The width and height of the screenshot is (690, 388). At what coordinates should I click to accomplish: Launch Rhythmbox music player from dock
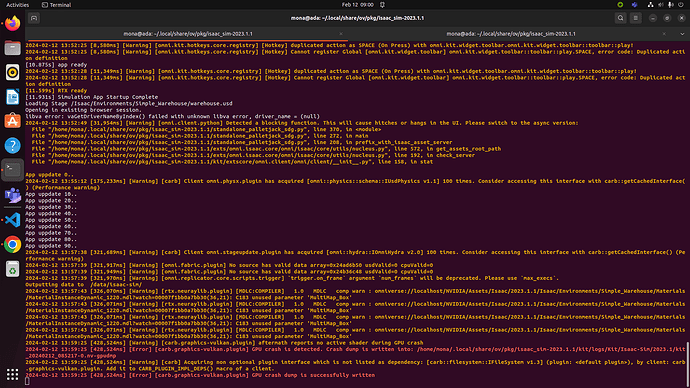click(12, 72)
